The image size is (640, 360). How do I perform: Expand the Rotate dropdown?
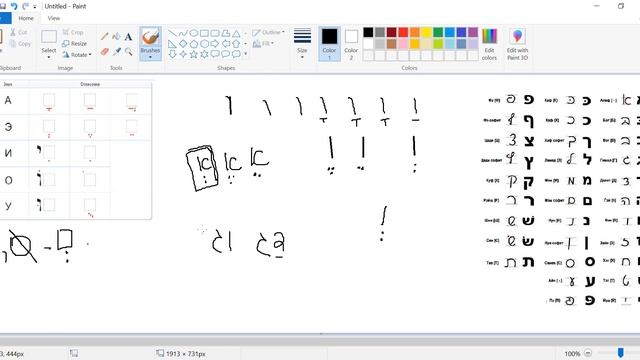90,54
